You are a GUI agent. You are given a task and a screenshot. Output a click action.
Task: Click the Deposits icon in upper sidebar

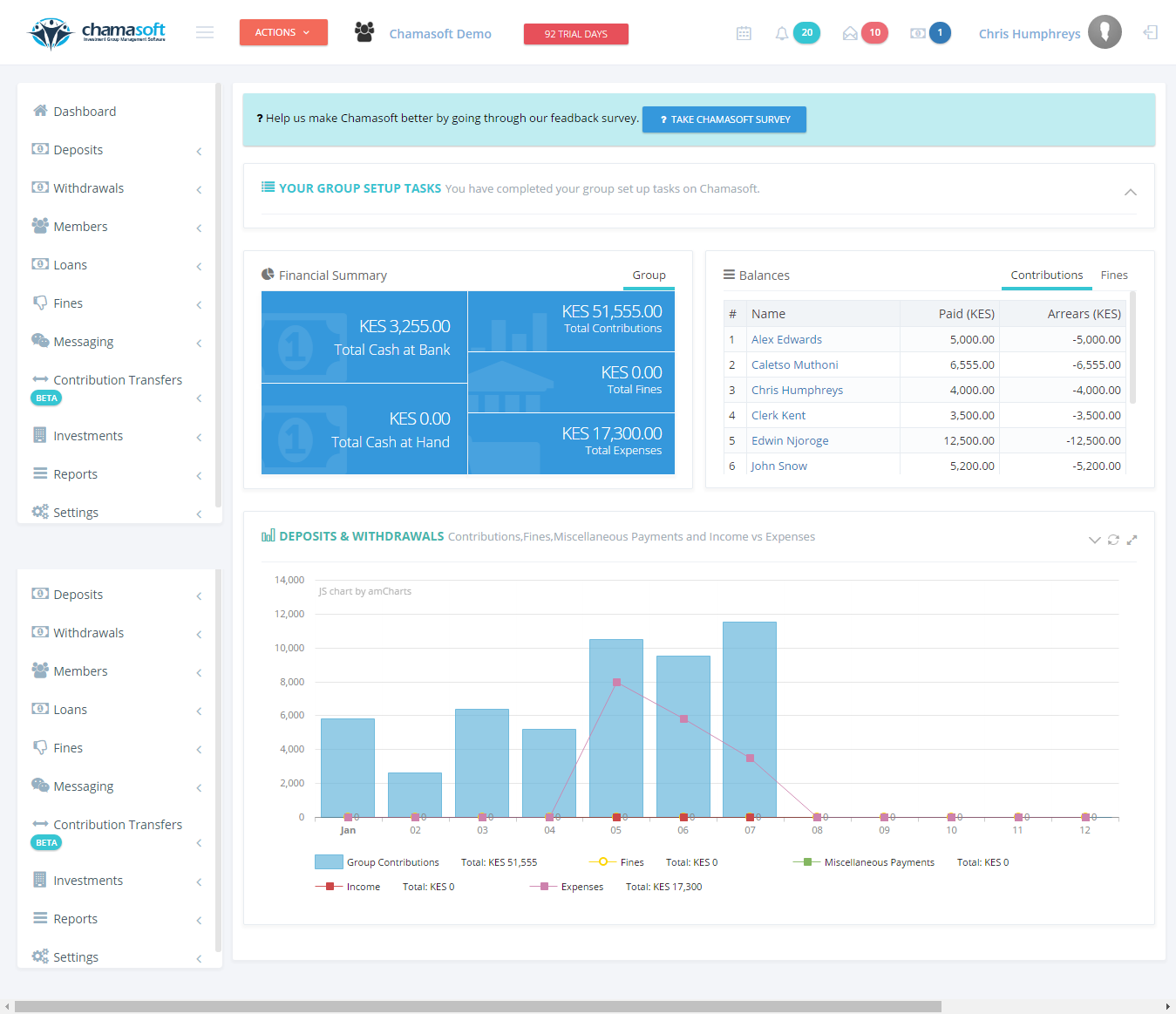point(40,149)
